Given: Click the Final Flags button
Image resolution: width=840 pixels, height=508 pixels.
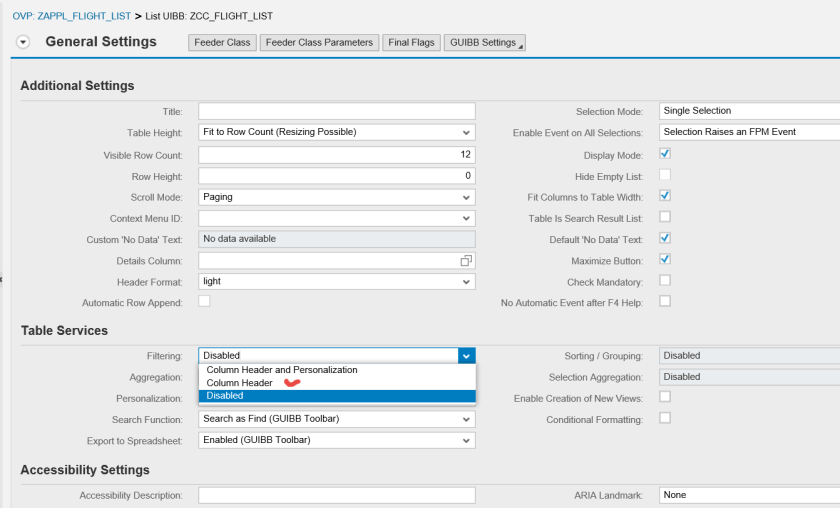Looking at the screenshot, I should point(411,42).
